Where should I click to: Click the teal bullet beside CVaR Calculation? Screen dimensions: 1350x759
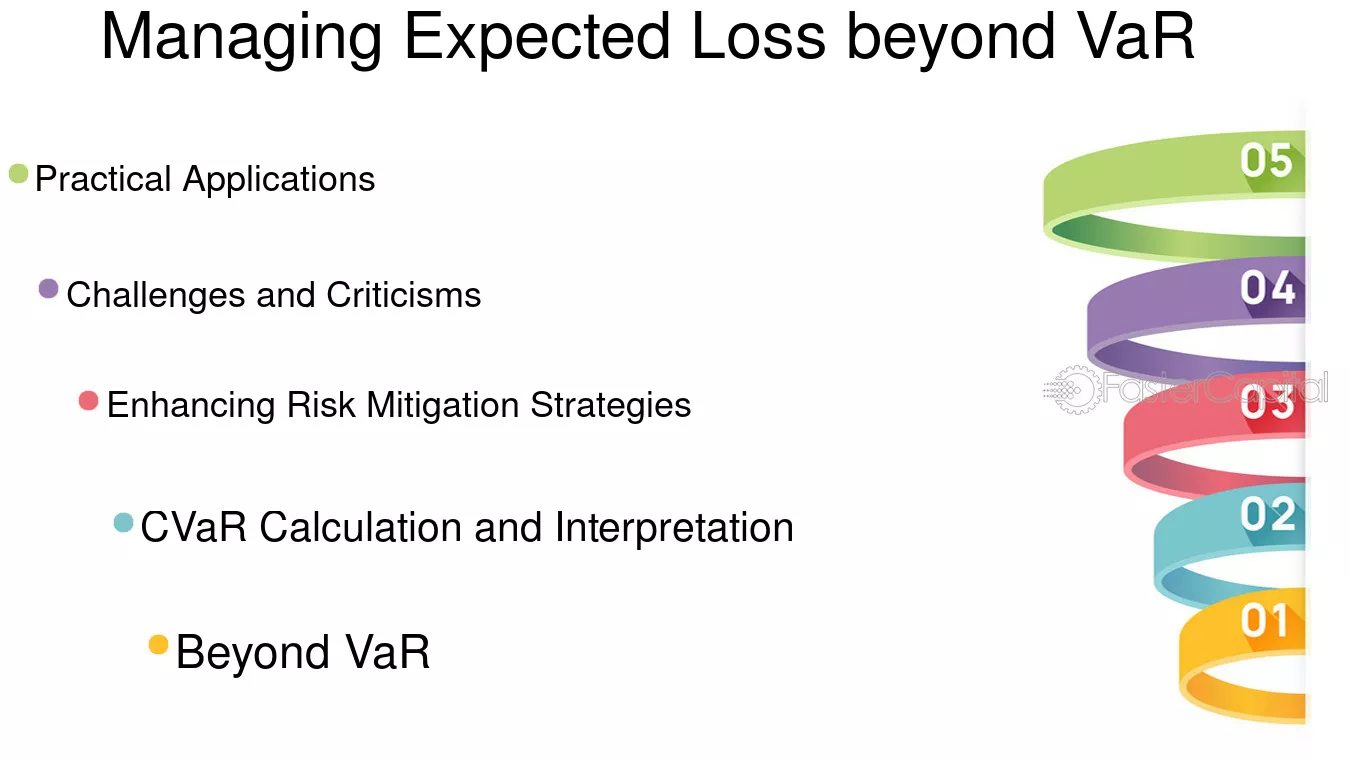tap(123, 522)
